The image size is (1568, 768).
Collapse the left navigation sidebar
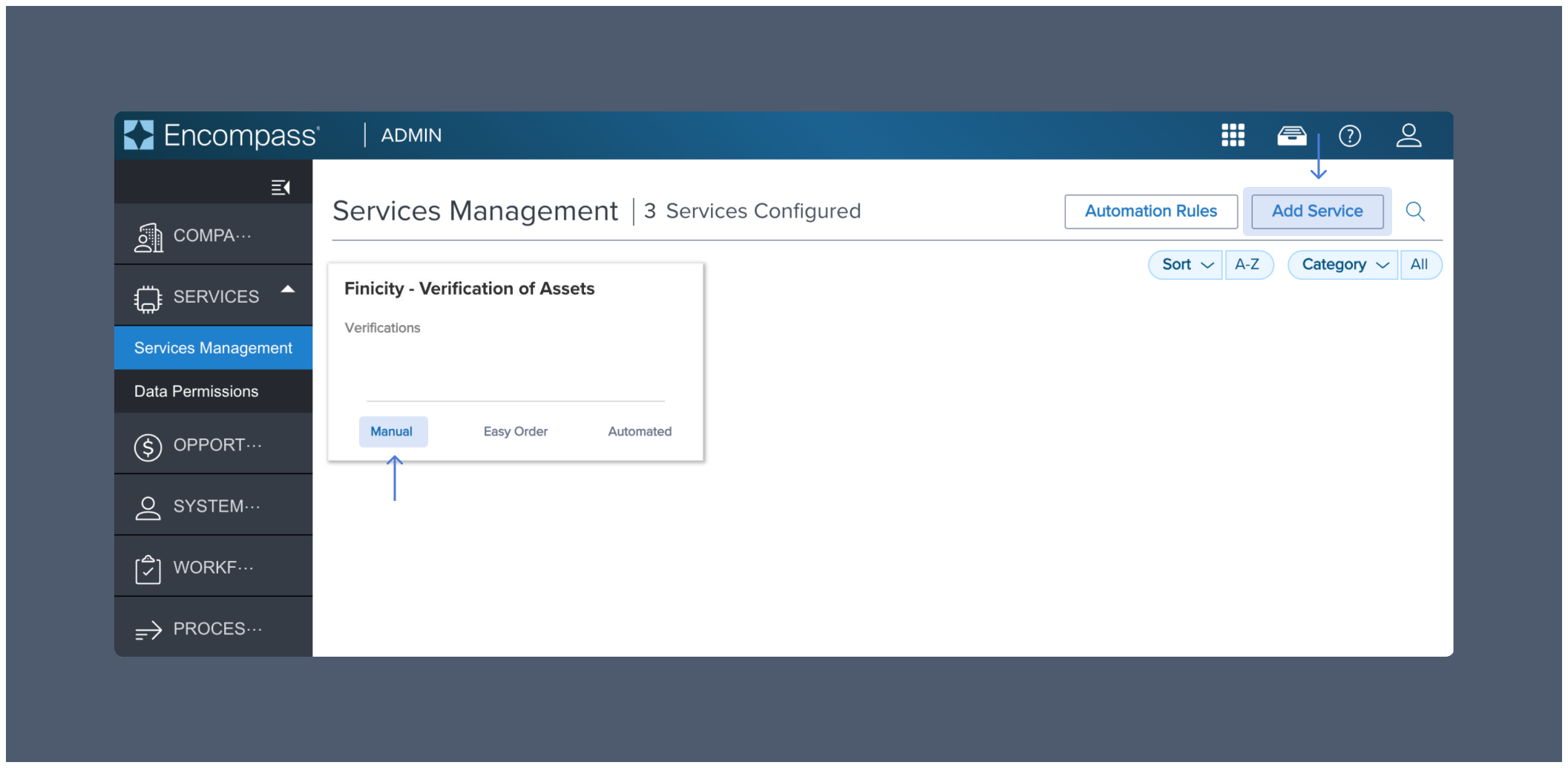tap(281, 187)
